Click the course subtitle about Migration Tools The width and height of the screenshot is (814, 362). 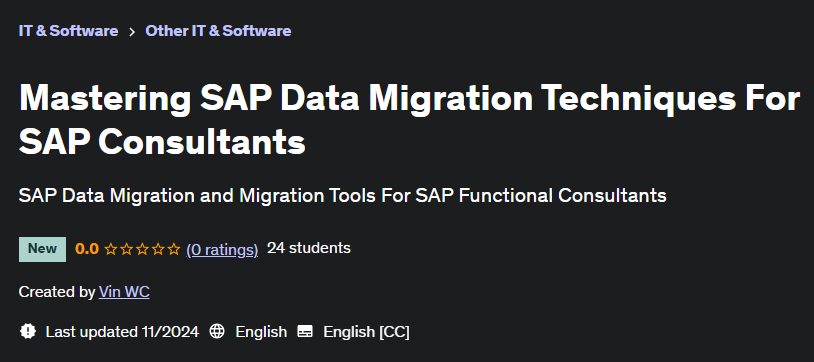tap(343, 196)
